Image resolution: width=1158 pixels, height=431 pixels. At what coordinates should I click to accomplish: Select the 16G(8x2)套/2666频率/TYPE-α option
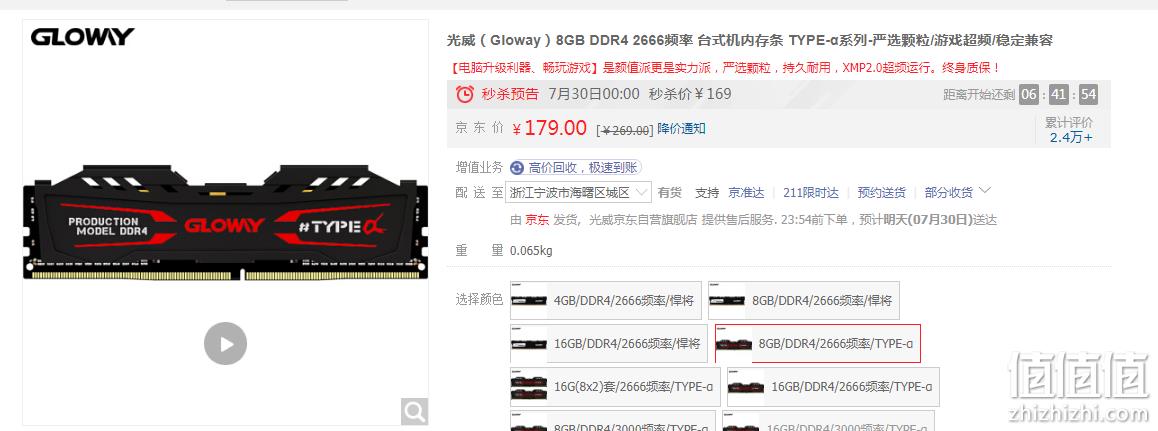[614, 387]
